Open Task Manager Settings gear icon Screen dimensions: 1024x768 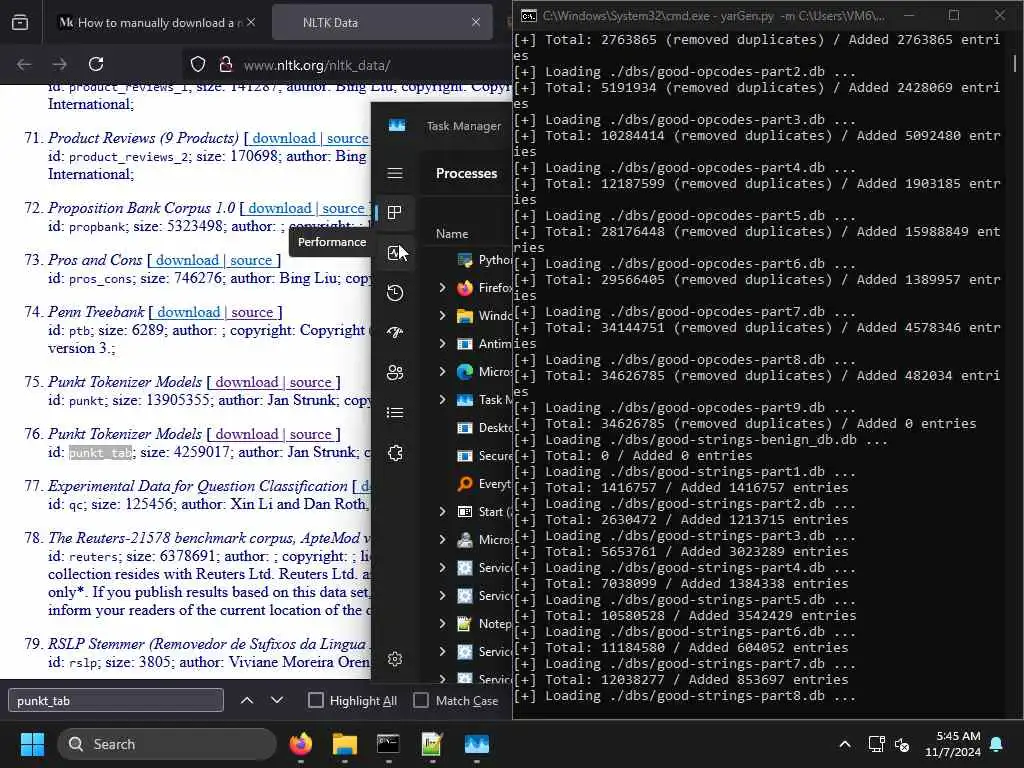tap(394, 659)
